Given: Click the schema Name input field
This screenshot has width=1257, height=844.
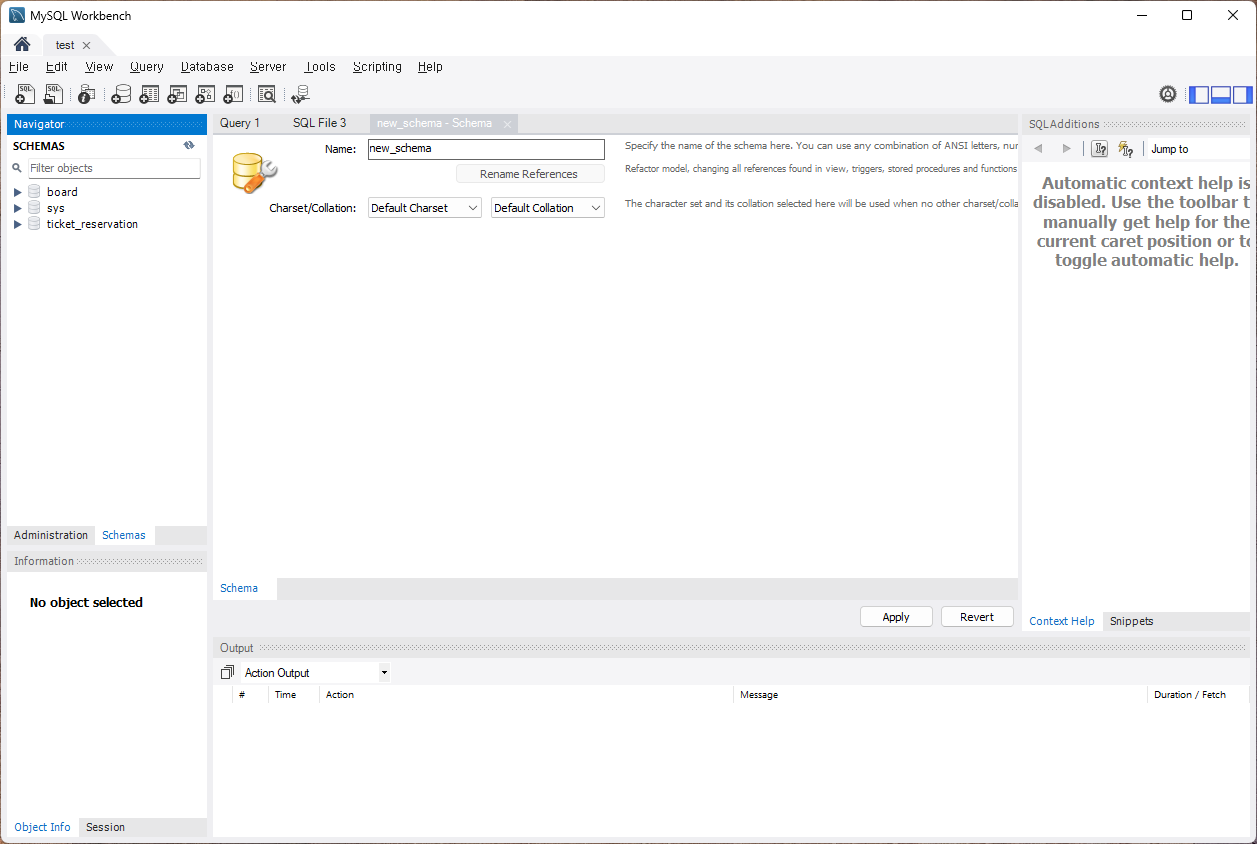Looking at the screenshot, I should coord(486,148).
